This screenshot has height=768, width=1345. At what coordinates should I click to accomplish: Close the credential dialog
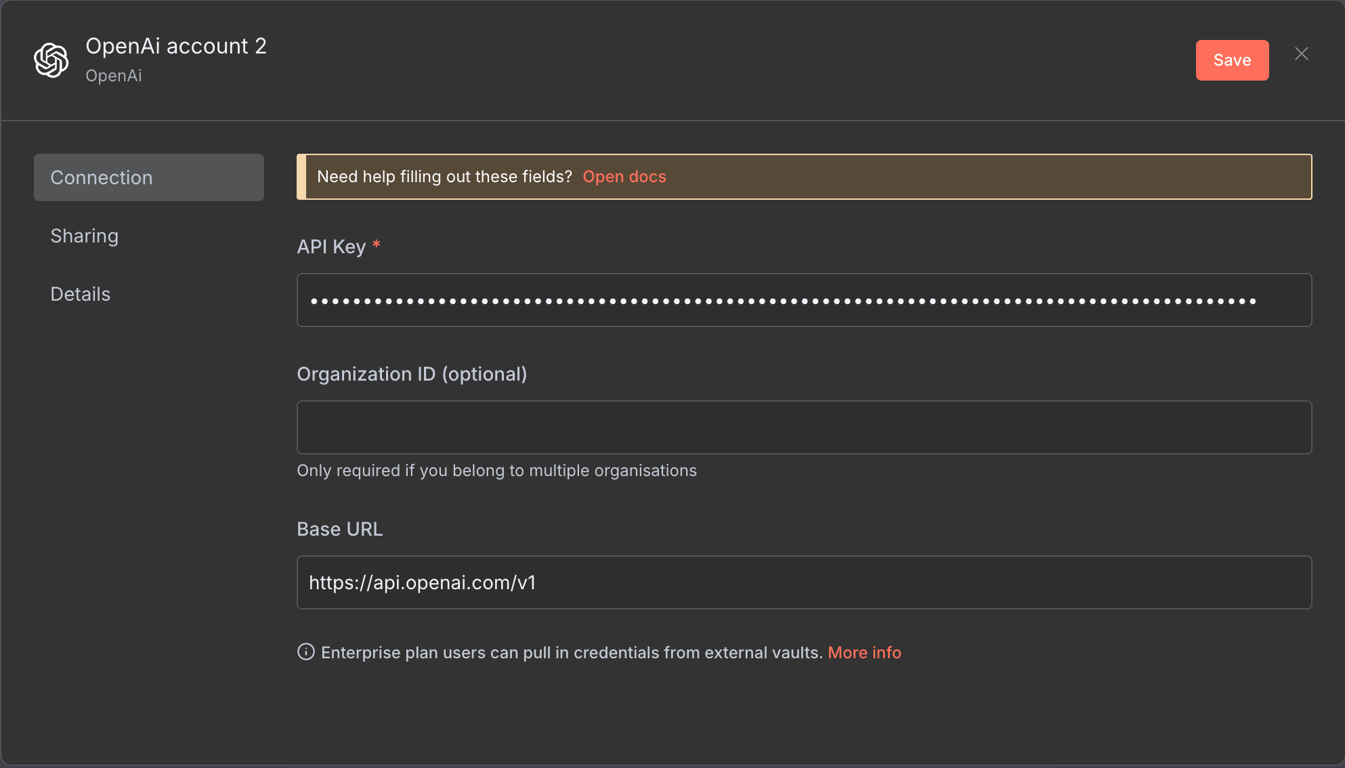pos(1301,54)
